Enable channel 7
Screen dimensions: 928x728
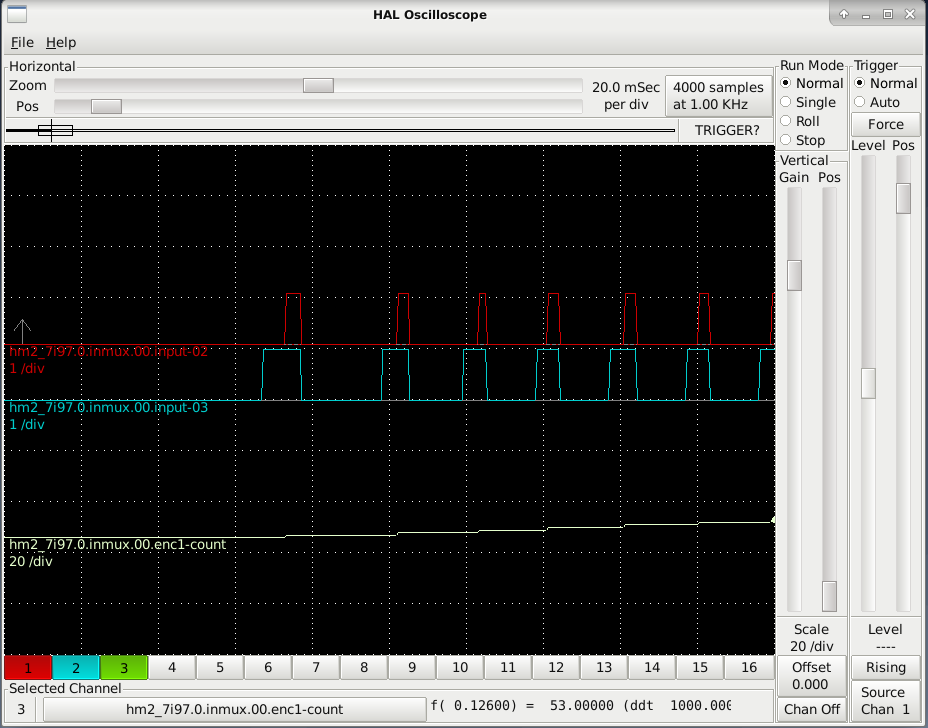(x=316, y=668)
